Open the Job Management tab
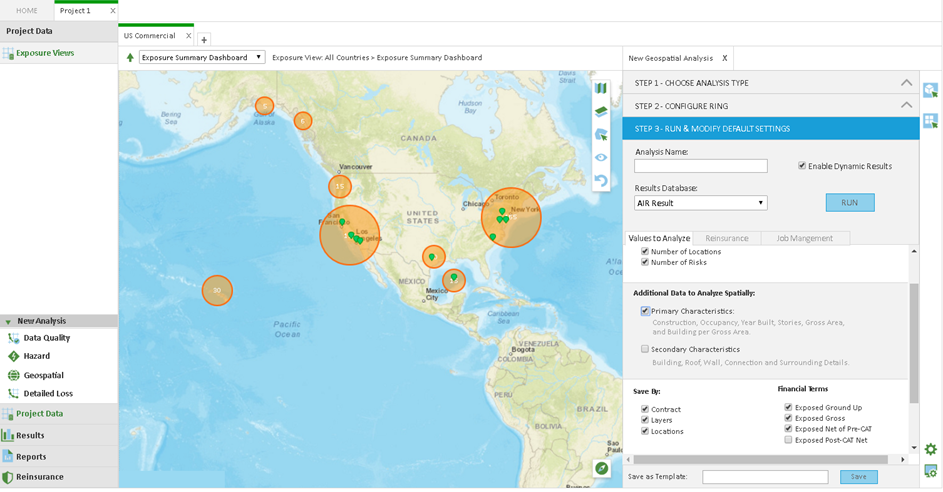The image size is (943, 492). (x=804, y=238)
